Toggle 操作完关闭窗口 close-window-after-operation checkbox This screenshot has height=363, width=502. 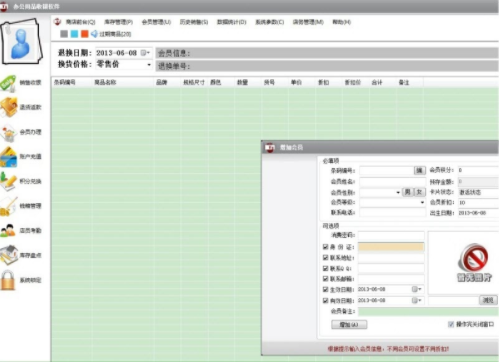tap(451, 324)
